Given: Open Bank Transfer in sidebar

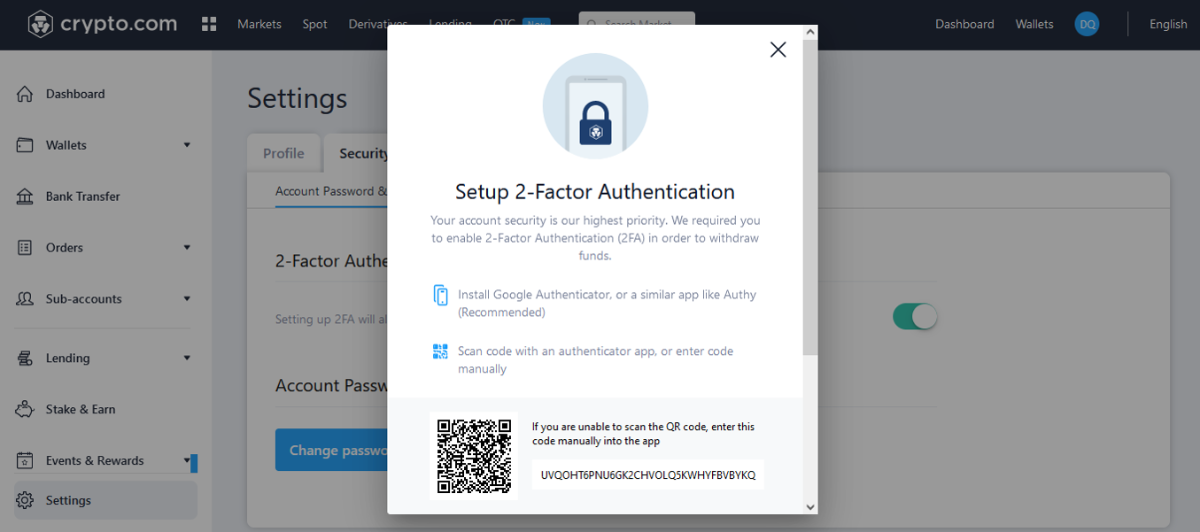Looking at the screenshot, I should coord(83,196).
